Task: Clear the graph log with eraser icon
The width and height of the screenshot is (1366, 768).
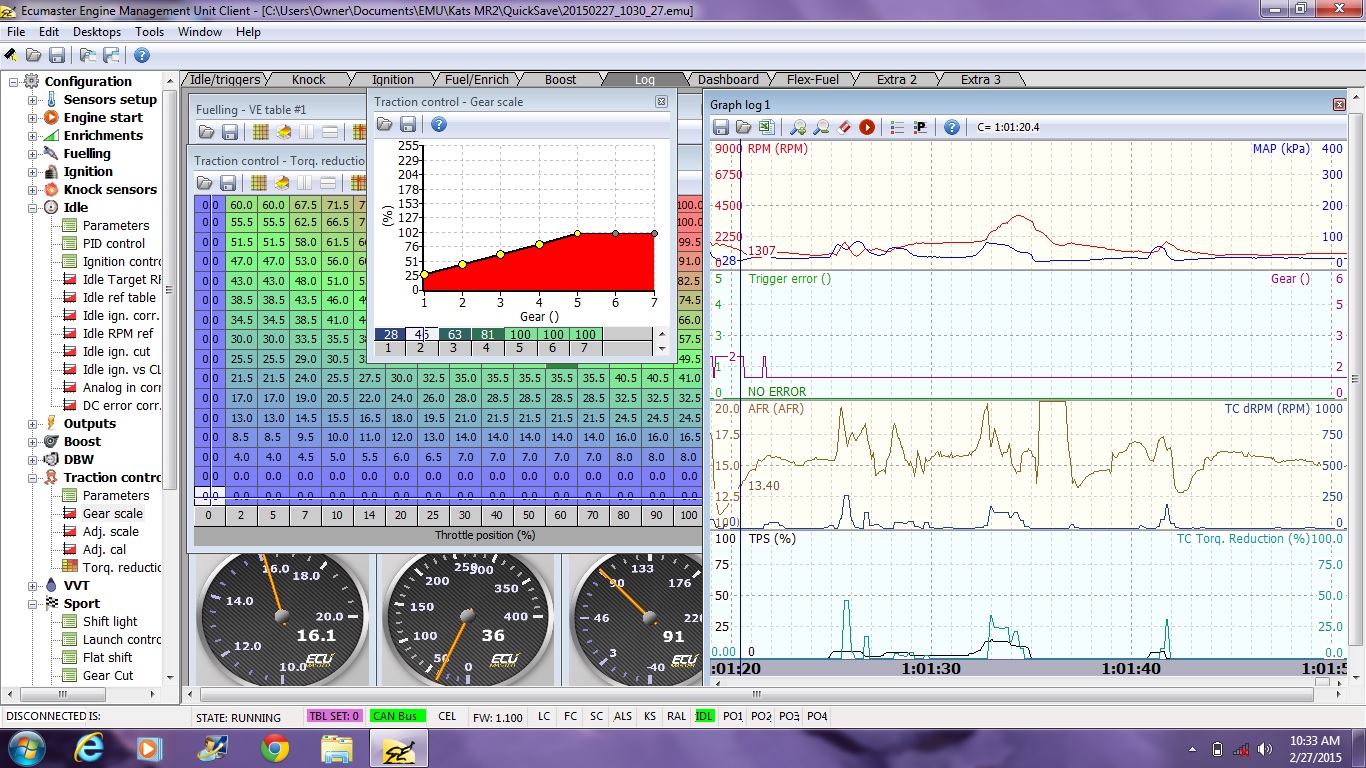Action: [x=845, y=127]
